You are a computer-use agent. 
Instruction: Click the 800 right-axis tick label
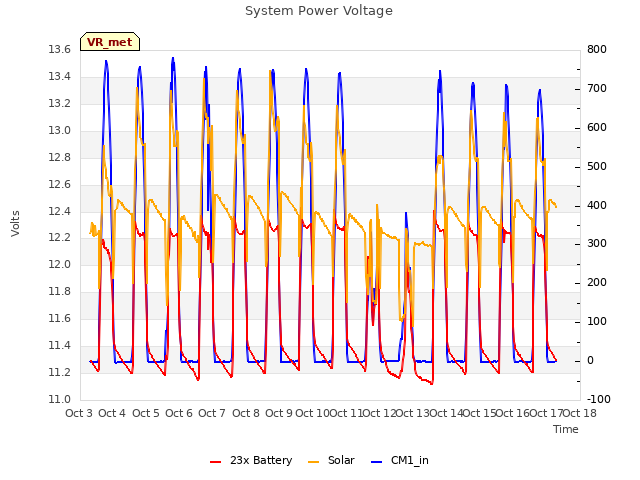[597, 49]
